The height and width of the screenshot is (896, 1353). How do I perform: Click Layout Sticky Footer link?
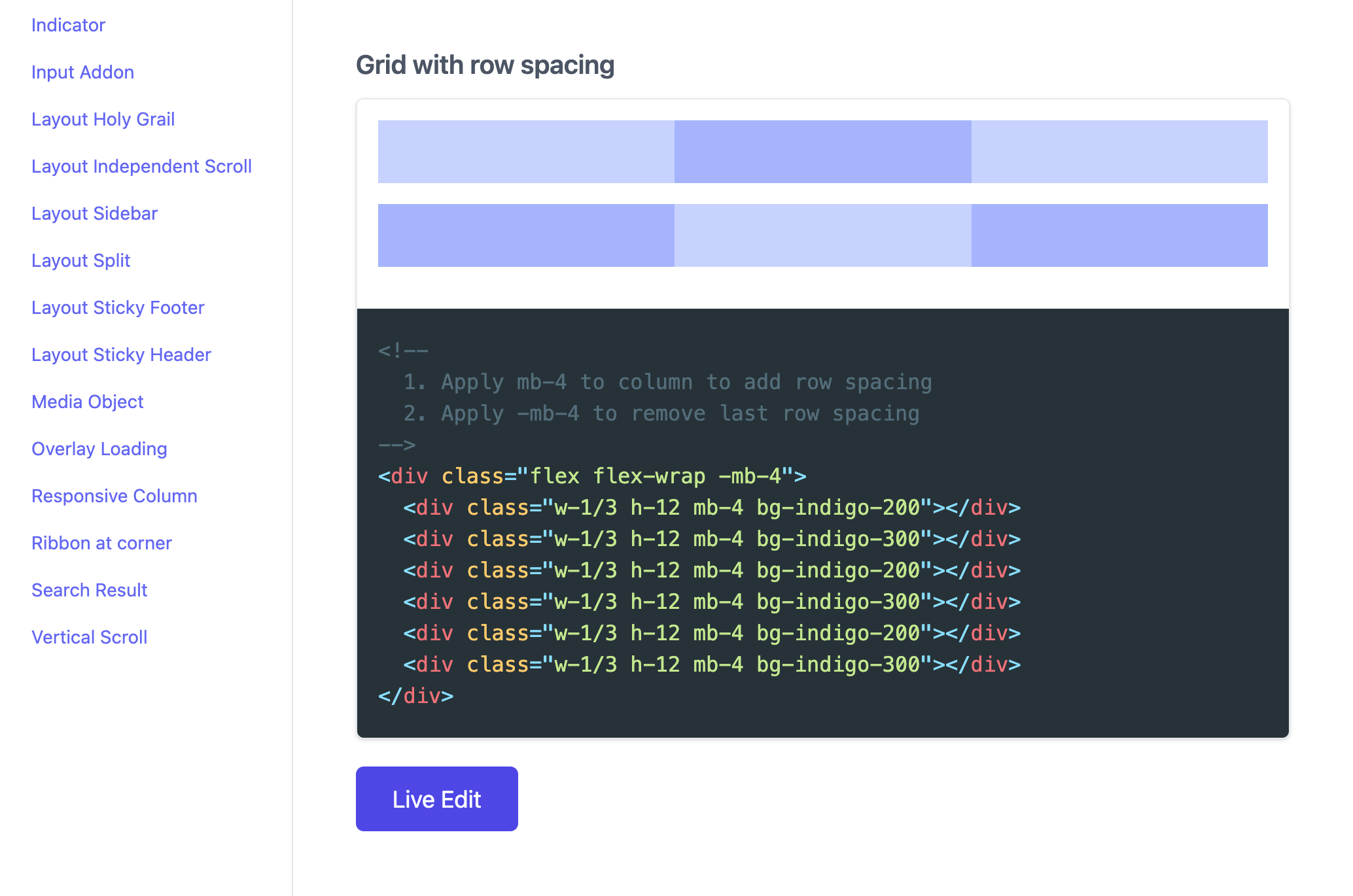(x=118, y=307)
